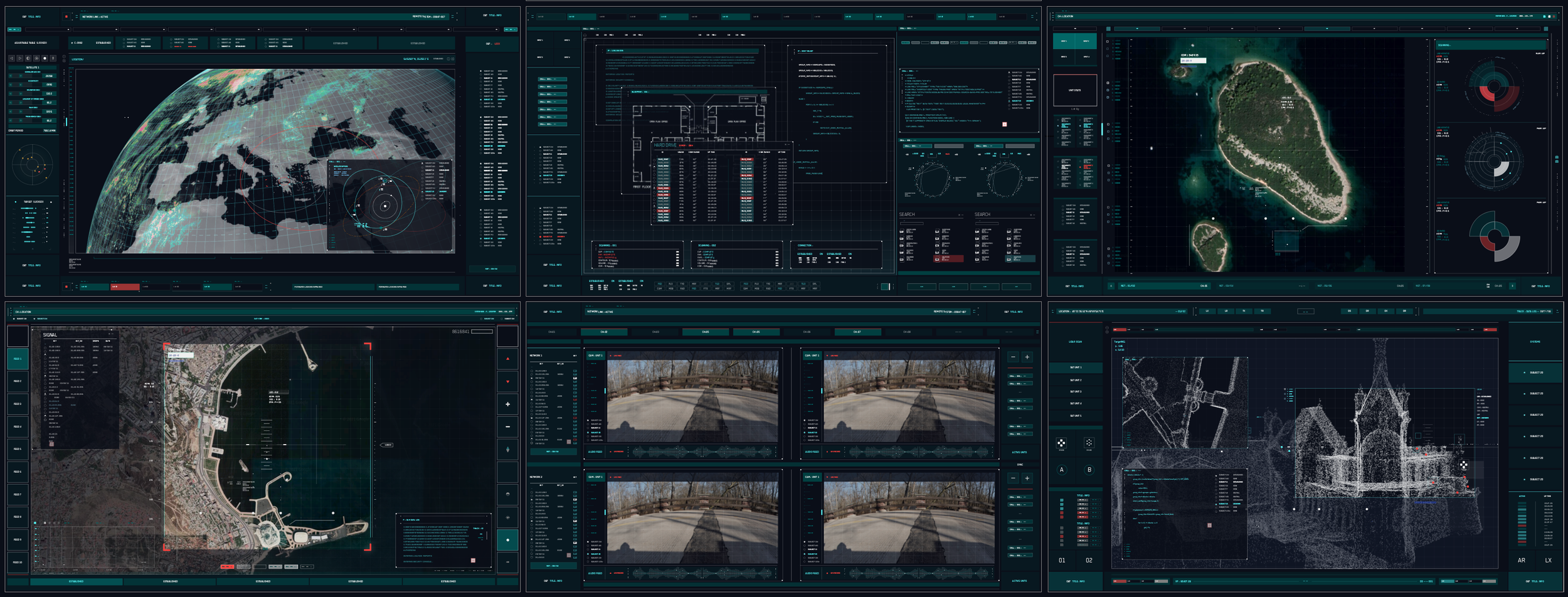Click the right-arrow icon below the dot button

click(x=507, y=562)
